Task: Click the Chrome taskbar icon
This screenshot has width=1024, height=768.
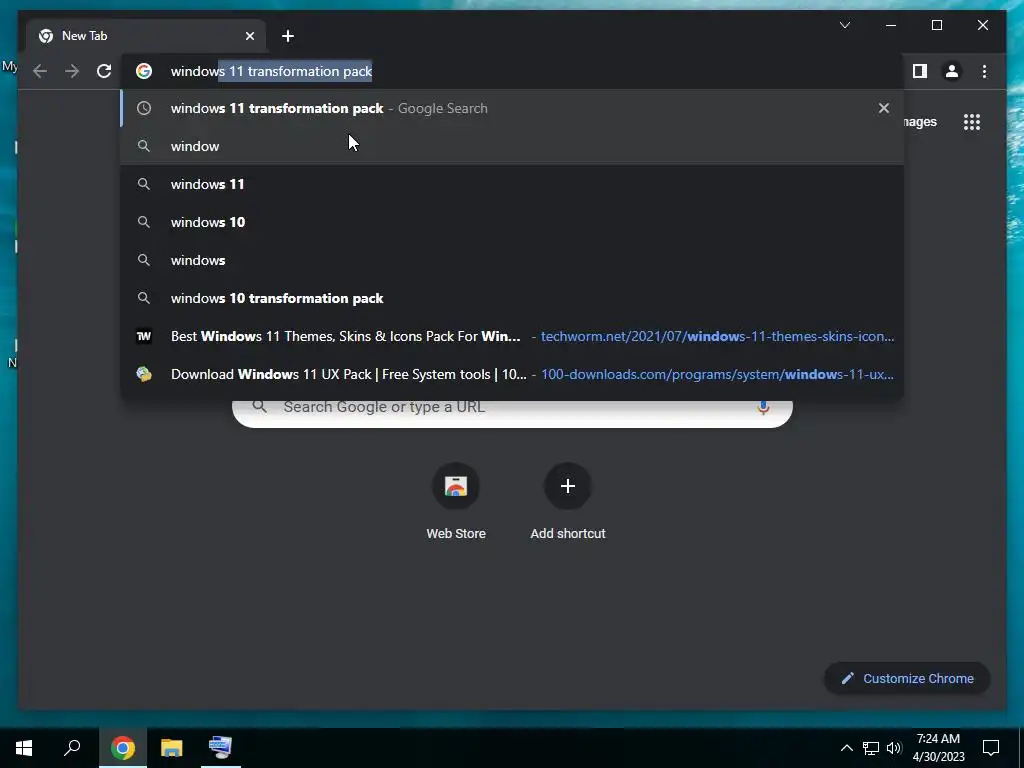Action: (x=123, y=748)
